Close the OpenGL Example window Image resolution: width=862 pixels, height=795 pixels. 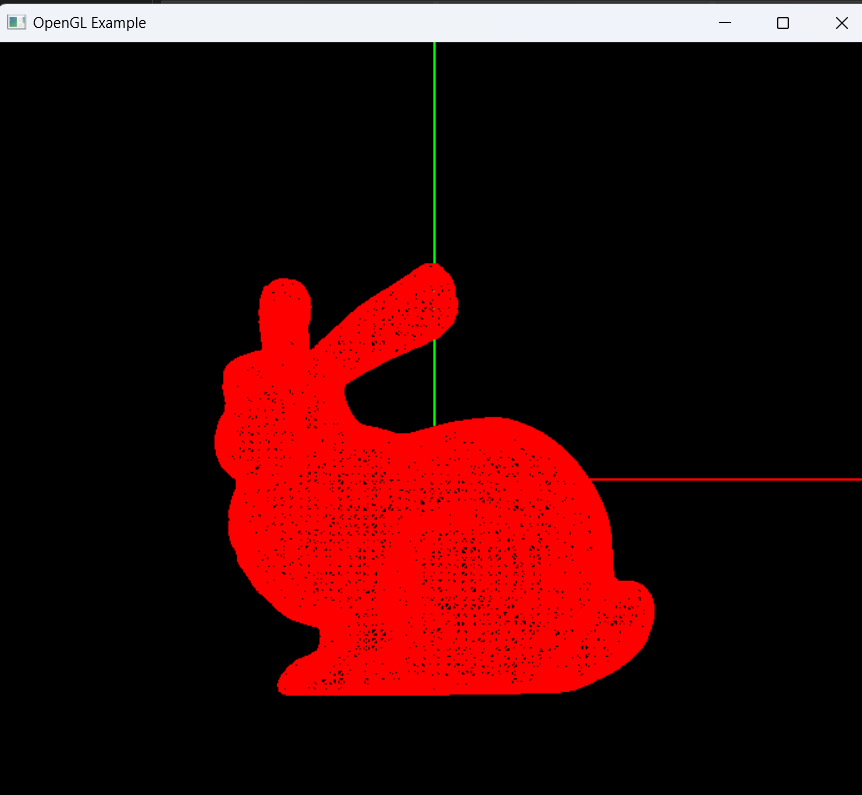click(841, 23)
